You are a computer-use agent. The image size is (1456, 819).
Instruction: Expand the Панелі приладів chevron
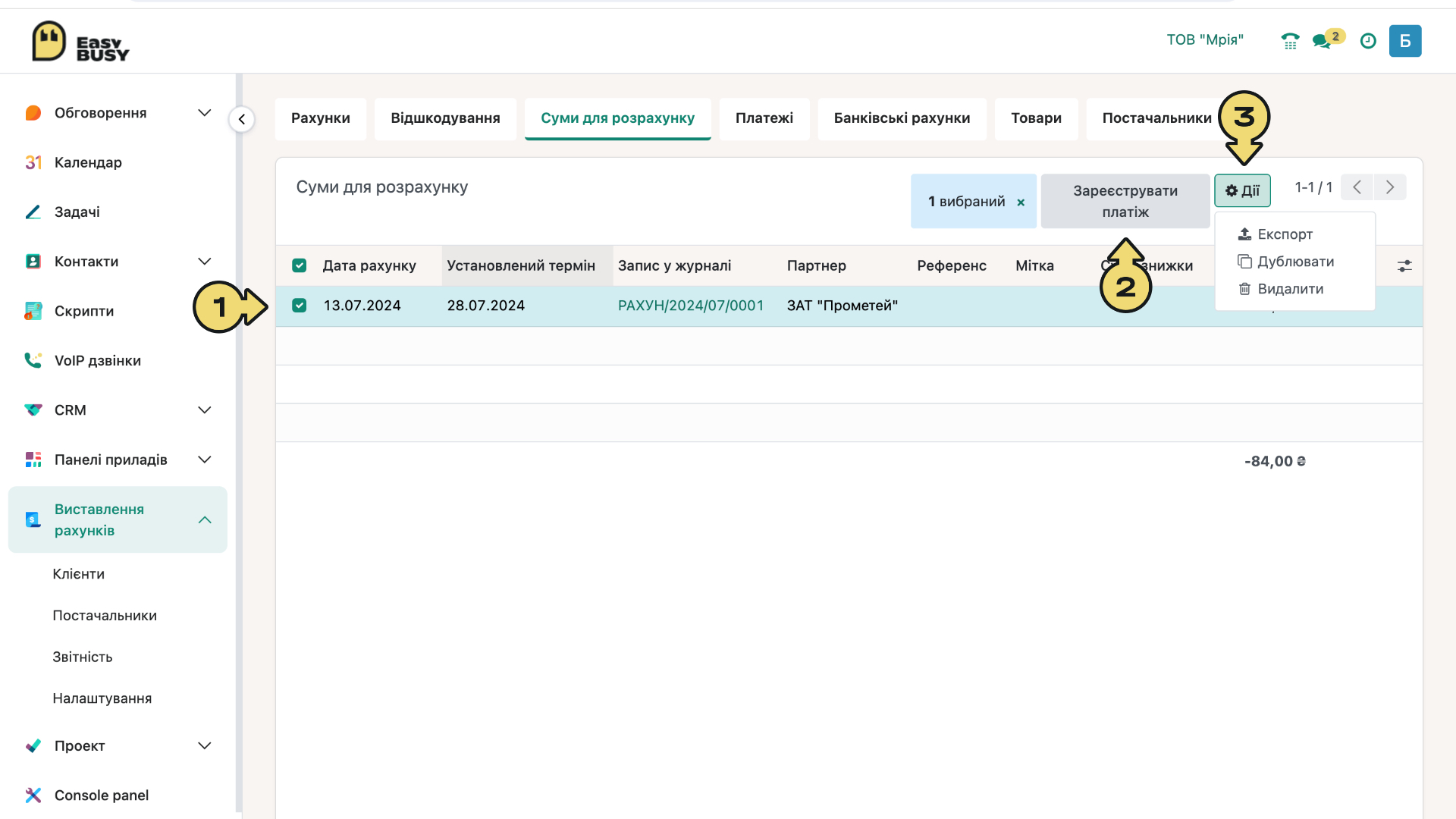click(x=205, y=460)
